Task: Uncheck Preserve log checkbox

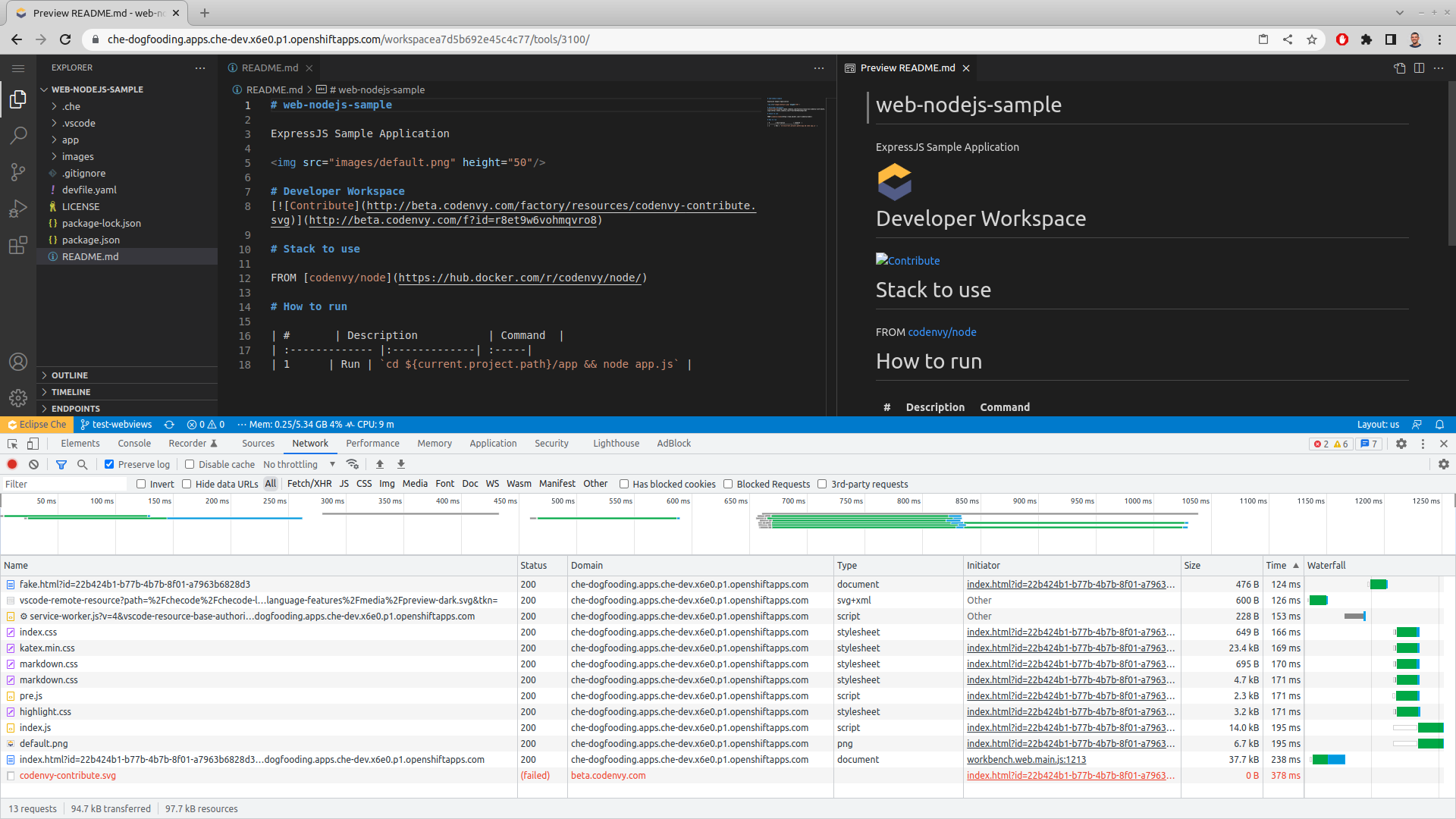Action: click(109, 464)
